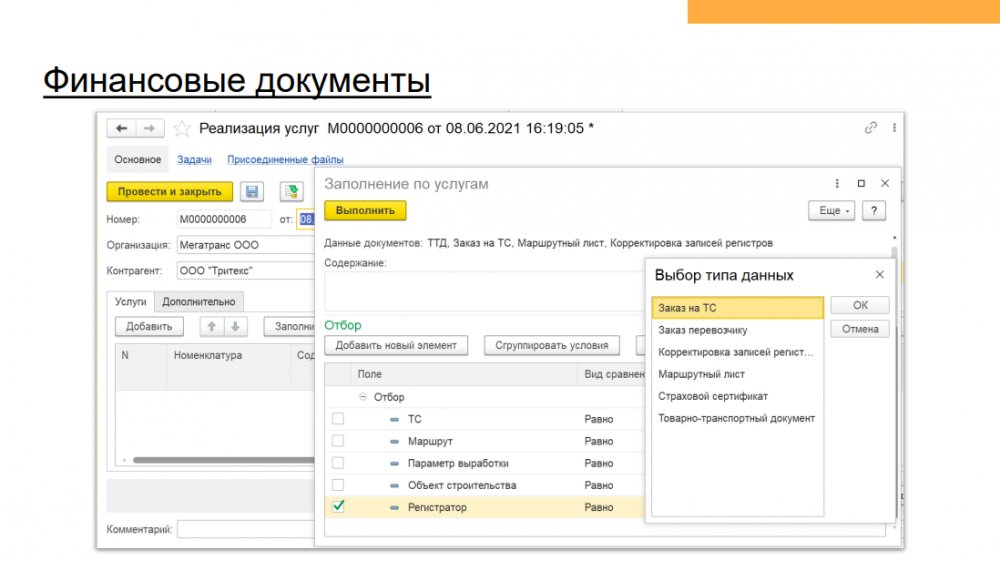This screenshot has width=1000, height=561.
Task: Enable the ТС filter checkbox
Action: tap(338, 419)
